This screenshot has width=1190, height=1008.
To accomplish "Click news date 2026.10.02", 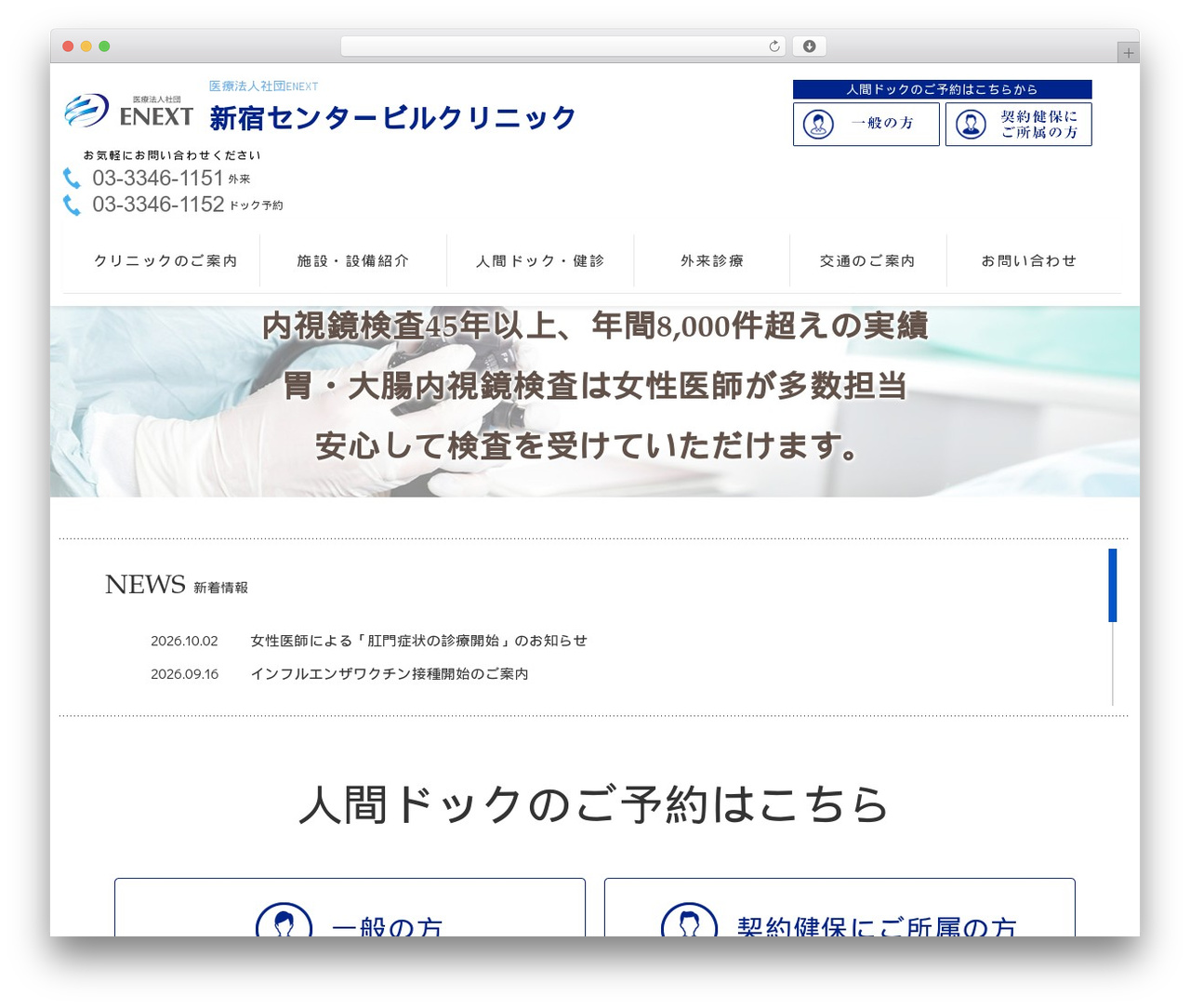I will pos(184,641).
